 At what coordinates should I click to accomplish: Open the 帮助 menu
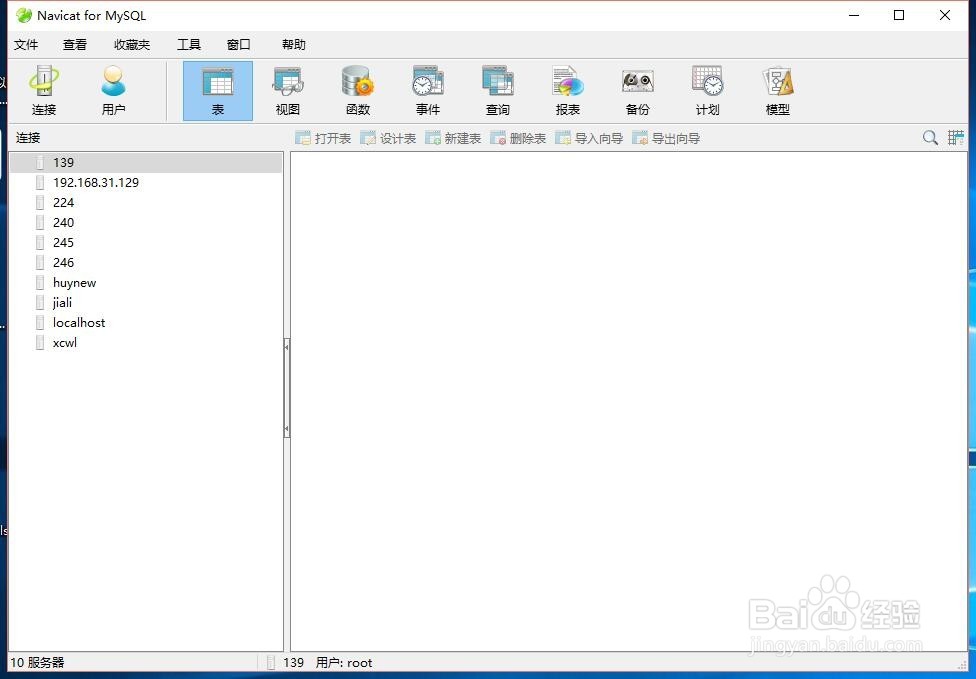click(294, 45)
